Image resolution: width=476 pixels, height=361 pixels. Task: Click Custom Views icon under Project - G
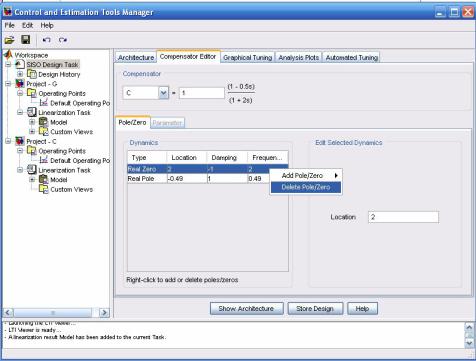(44, 132)
